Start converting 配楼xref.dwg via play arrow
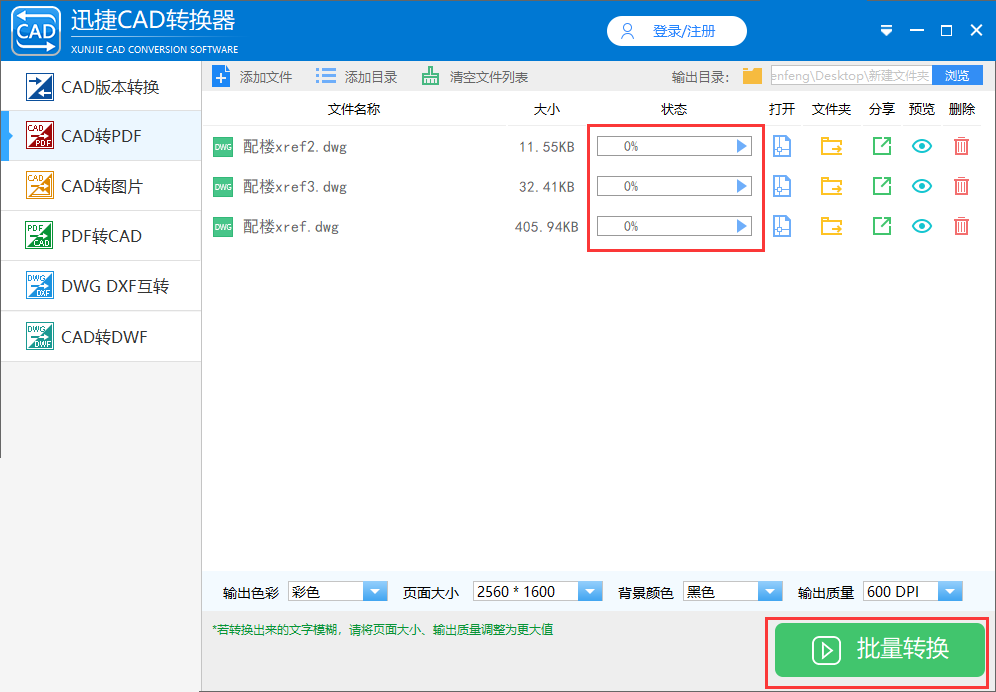Viewport: 996px width, 692px height. pyautogui.click(x=741, y=226)
